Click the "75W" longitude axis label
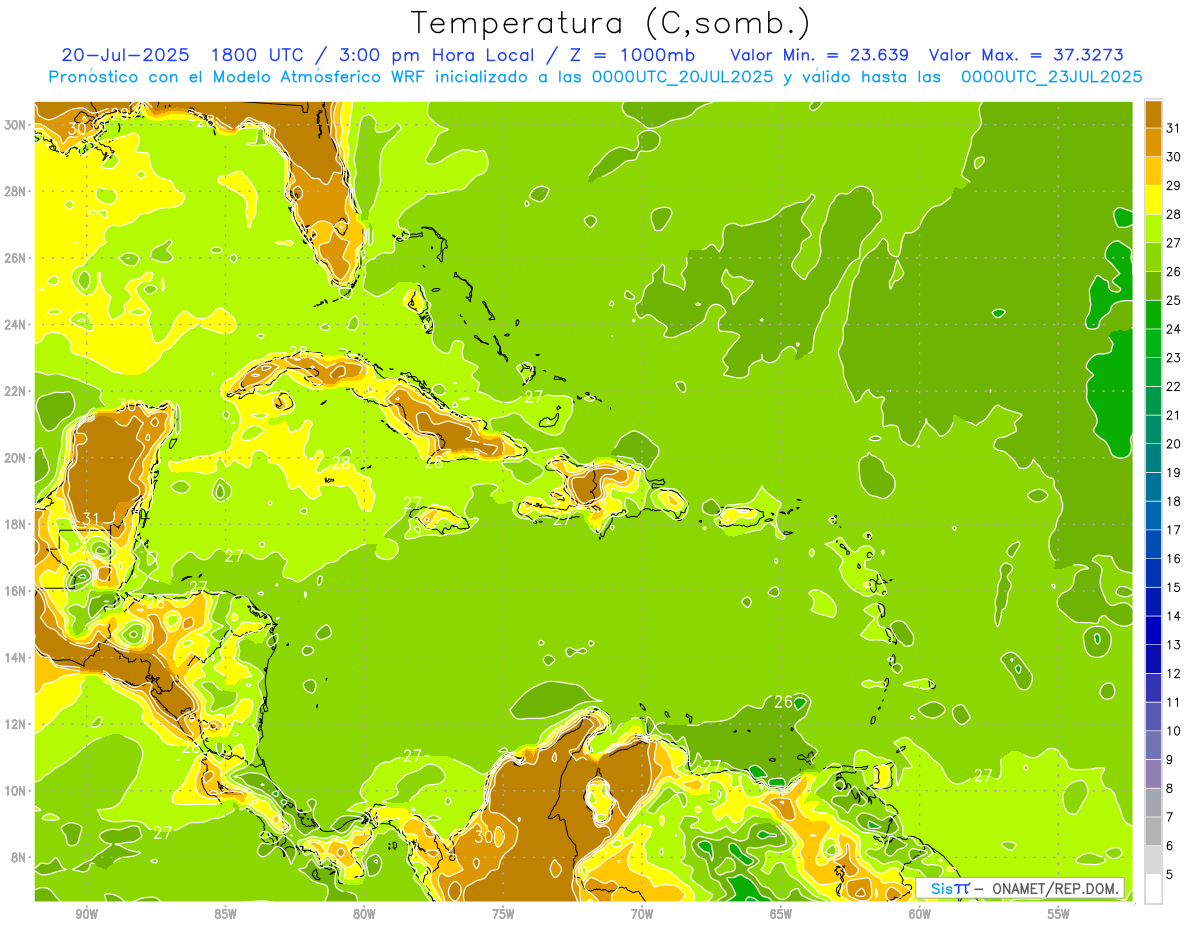 click(x=503, y=914)
